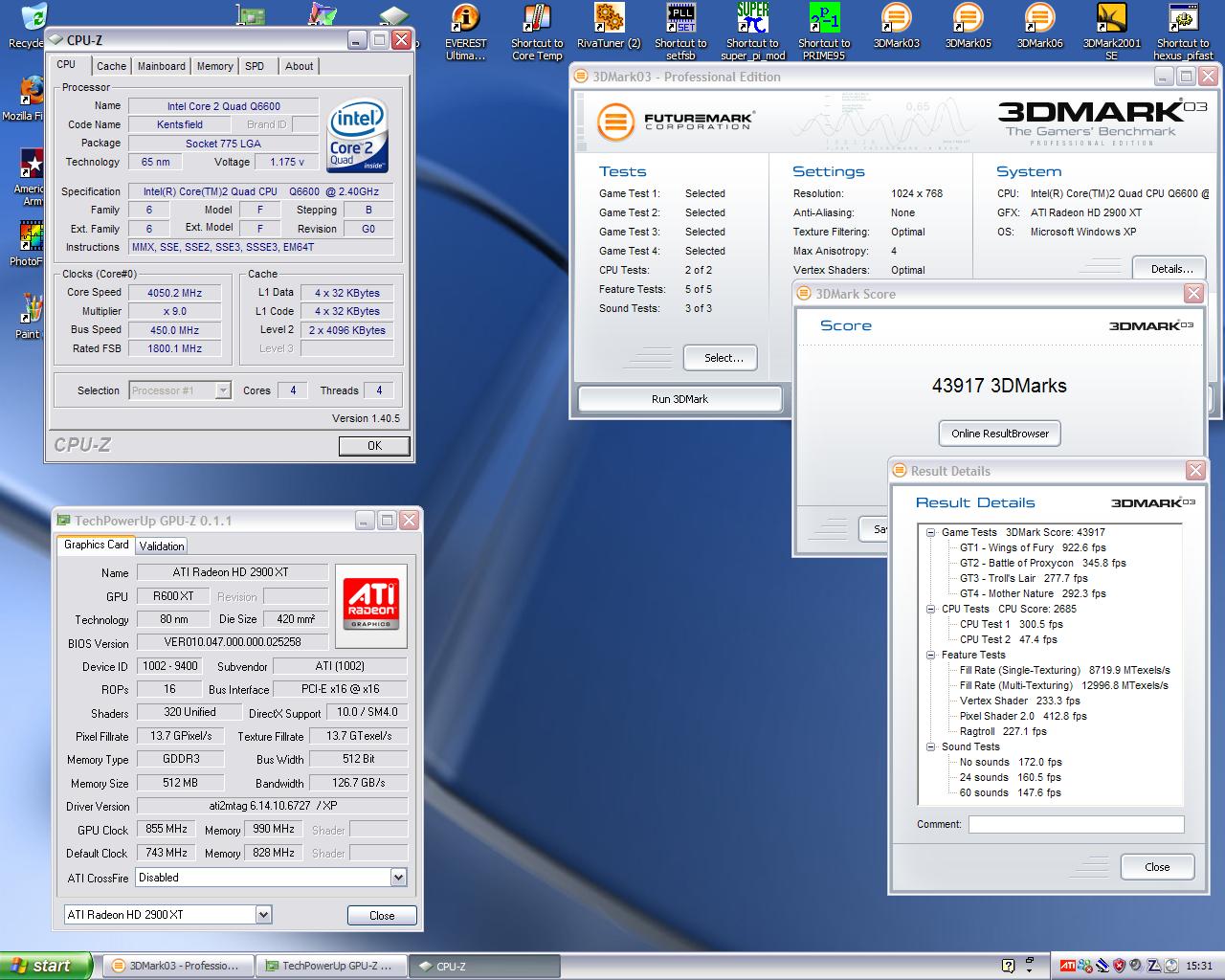This screenshot has height=980, width=1225.
Task: Open the RivaTuner (2) desktop icon
Action: click(x=609, y=26)
